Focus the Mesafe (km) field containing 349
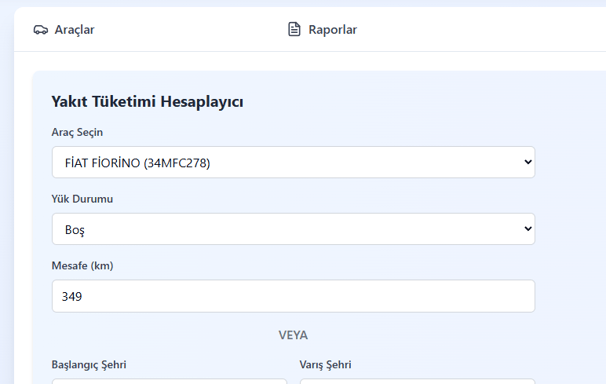 tap(293, 296)
